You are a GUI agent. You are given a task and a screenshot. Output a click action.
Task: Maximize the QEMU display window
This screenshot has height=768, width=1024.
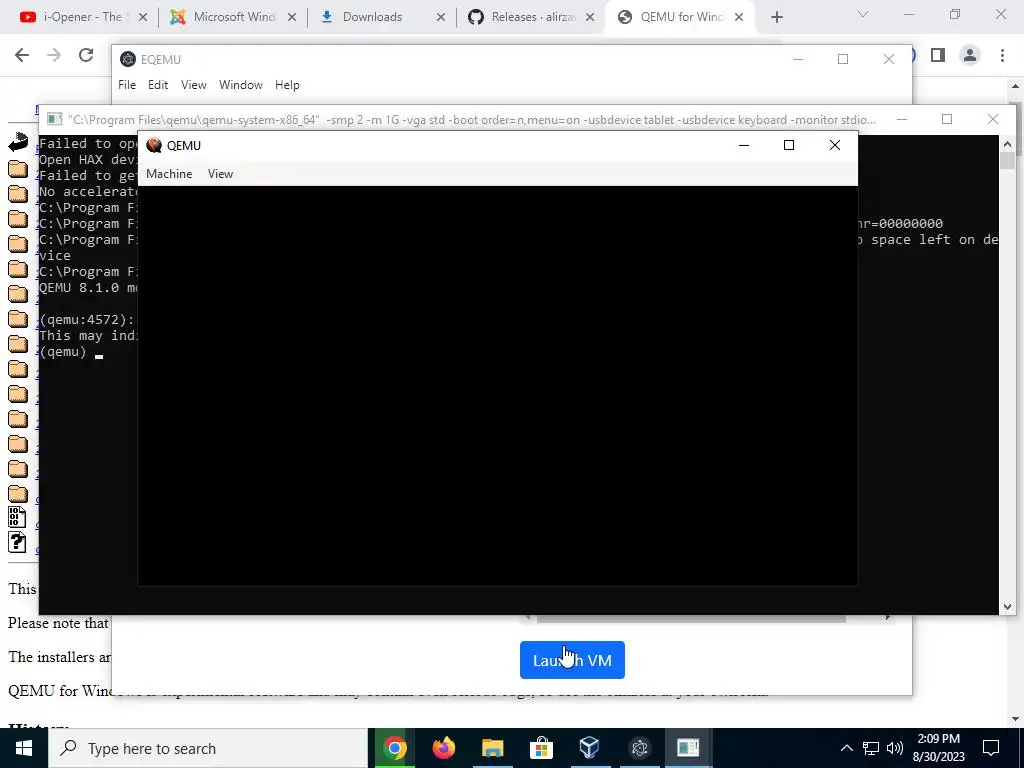(789, 145)
